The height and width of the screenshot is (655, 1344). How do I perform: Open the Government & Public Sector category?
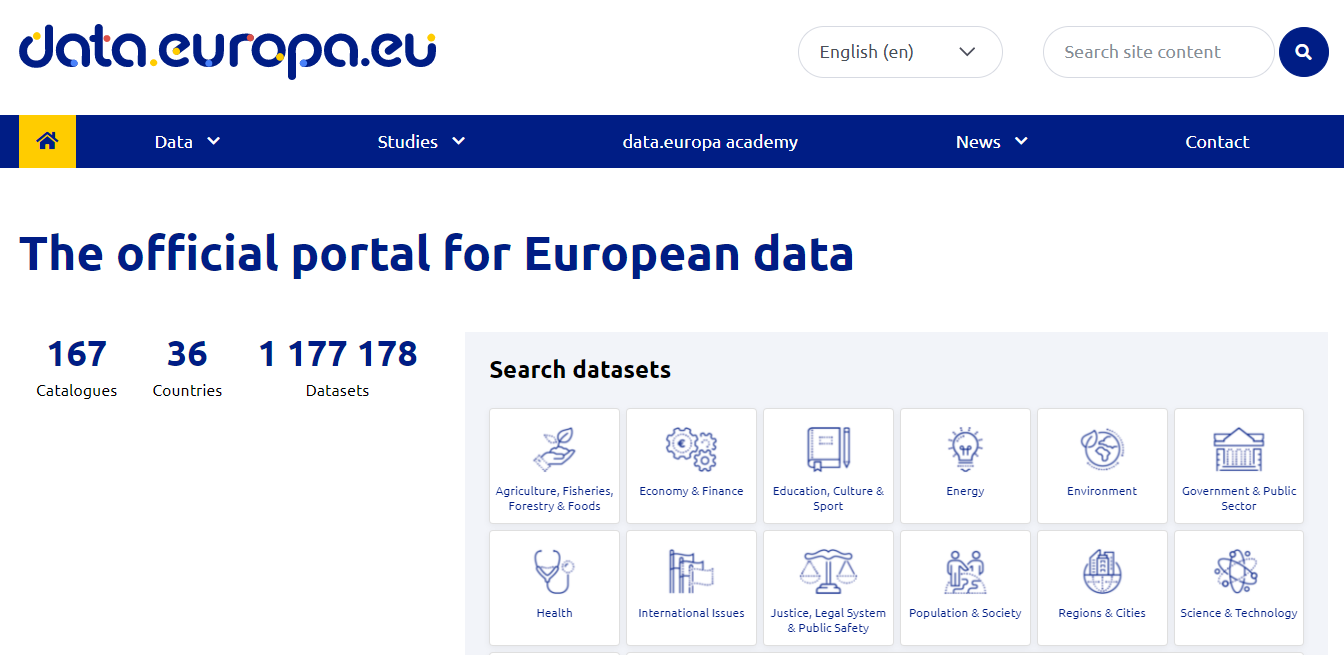[1238, 466]
